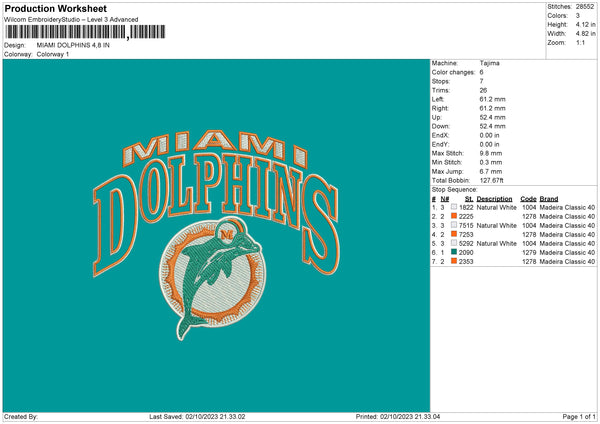Click the 'Brand' column header
Image resolution: width=600 pixels, height=424 pixels.
click(x=549, y=199)
